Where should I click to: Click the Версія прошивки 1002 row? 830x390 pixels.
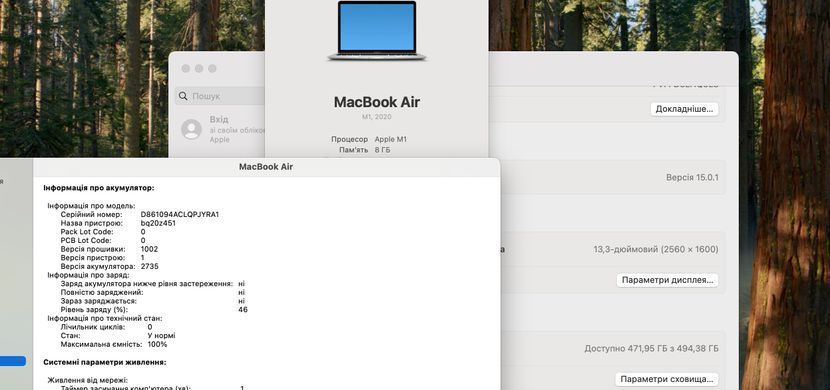tap(109, 249)
